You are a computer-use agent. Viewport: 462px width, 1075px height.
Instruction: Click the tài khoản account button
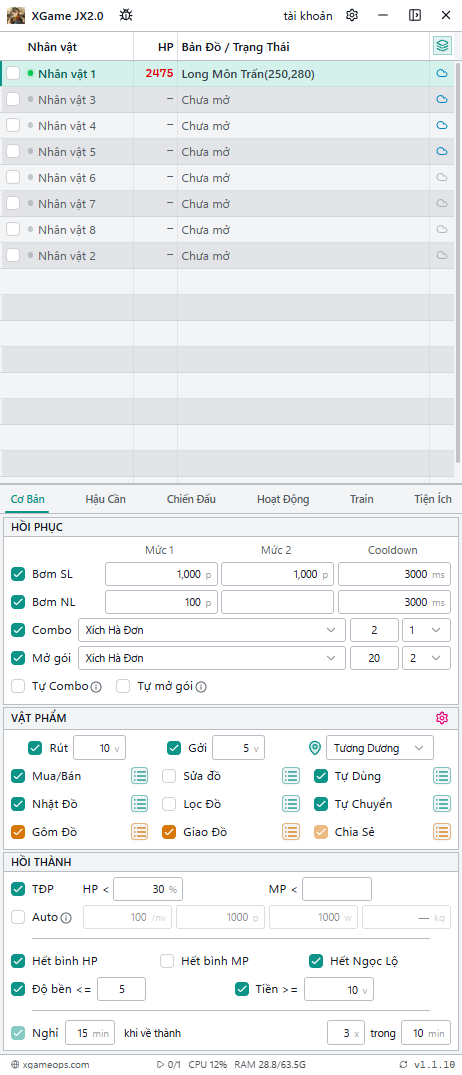(x=308, y=15)
